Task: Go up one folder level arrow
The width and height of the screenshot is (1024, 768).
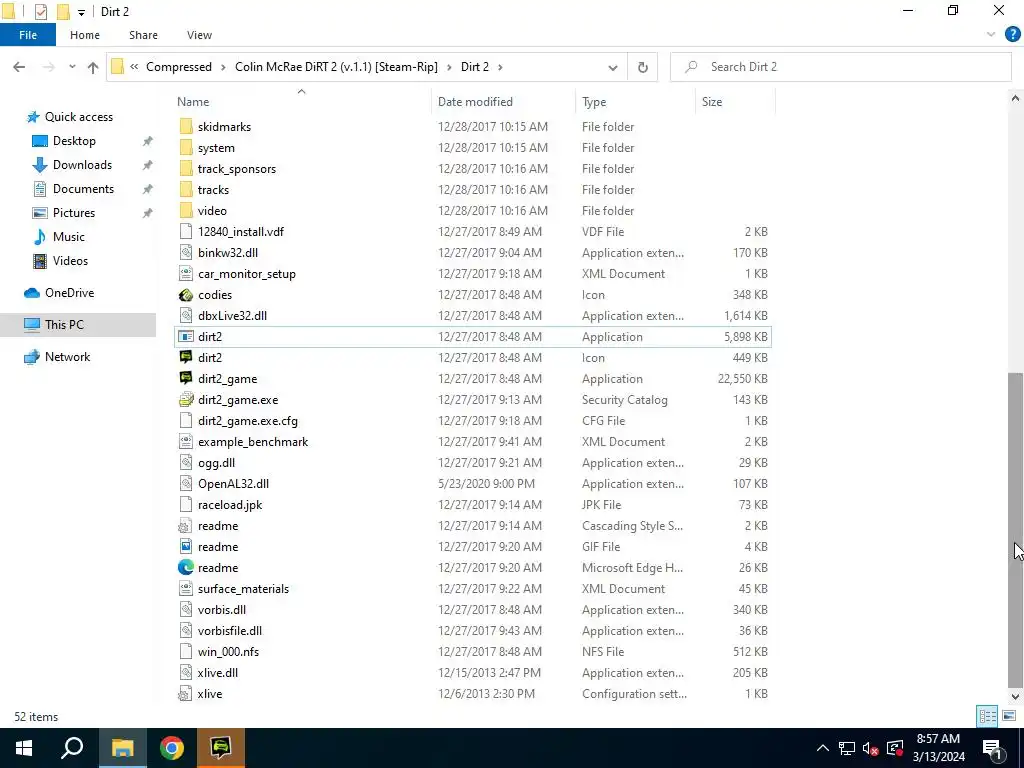Action: (x=93, y=67)
